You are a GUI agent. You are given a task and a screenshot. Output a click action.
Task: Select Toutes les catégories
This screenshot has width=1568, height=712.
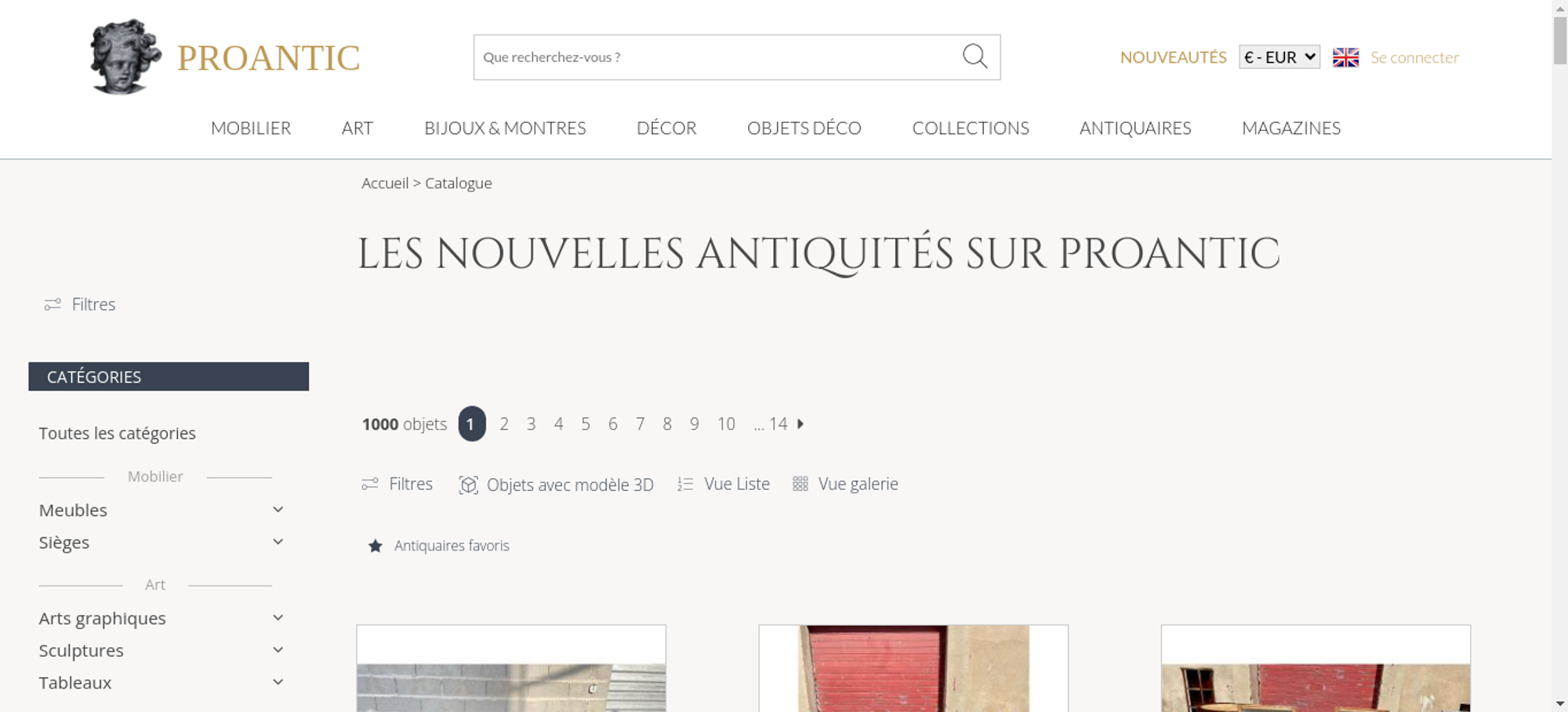click(x=118, y=434)
